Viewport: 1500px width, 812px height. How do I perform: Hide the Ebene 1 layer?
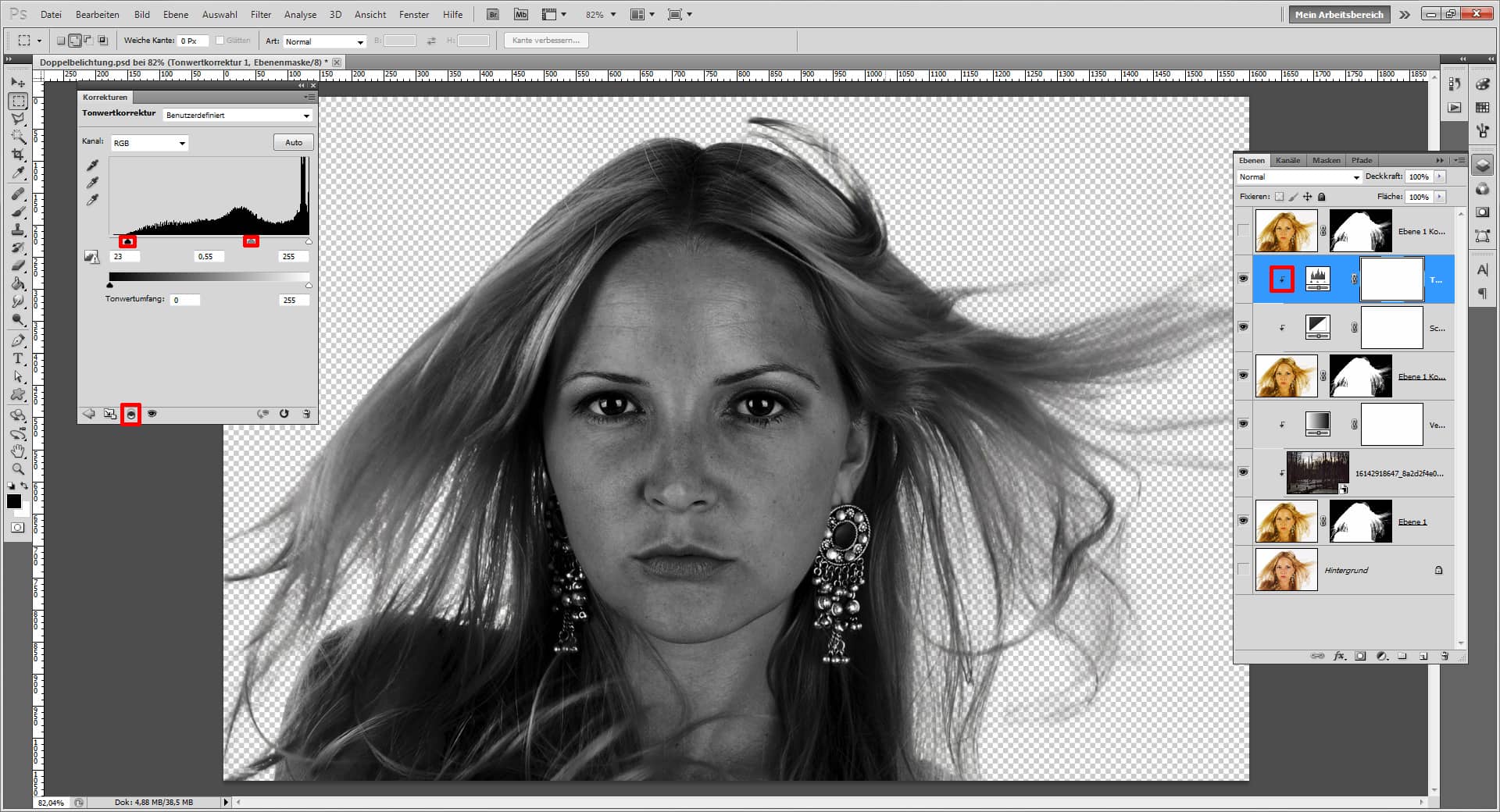[1243, 521]
